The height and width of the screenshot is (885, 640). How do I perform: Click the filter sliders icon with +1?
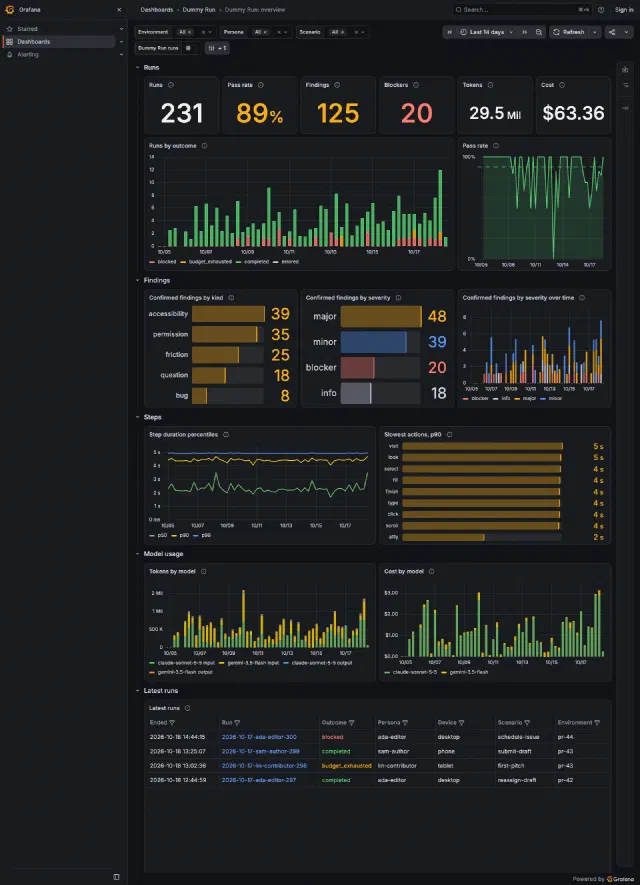(217, 48)
